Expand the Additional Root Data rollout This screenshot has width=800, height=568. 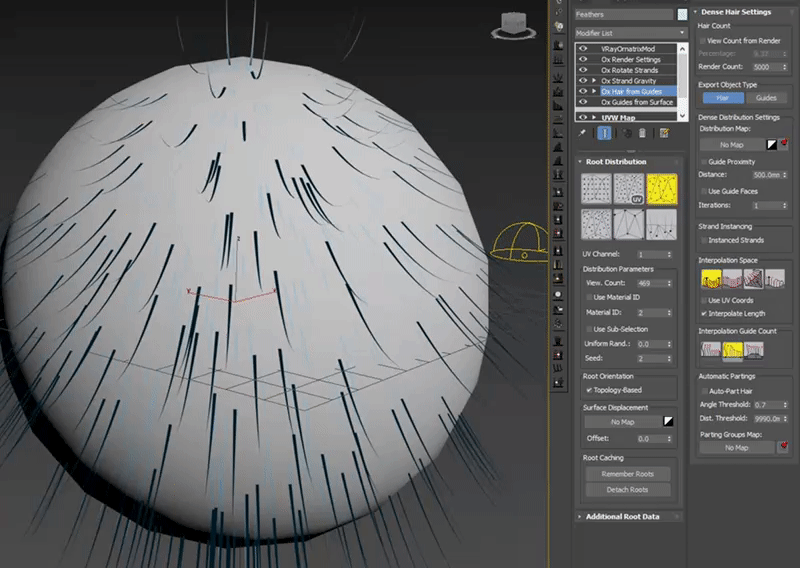(622, 516)
